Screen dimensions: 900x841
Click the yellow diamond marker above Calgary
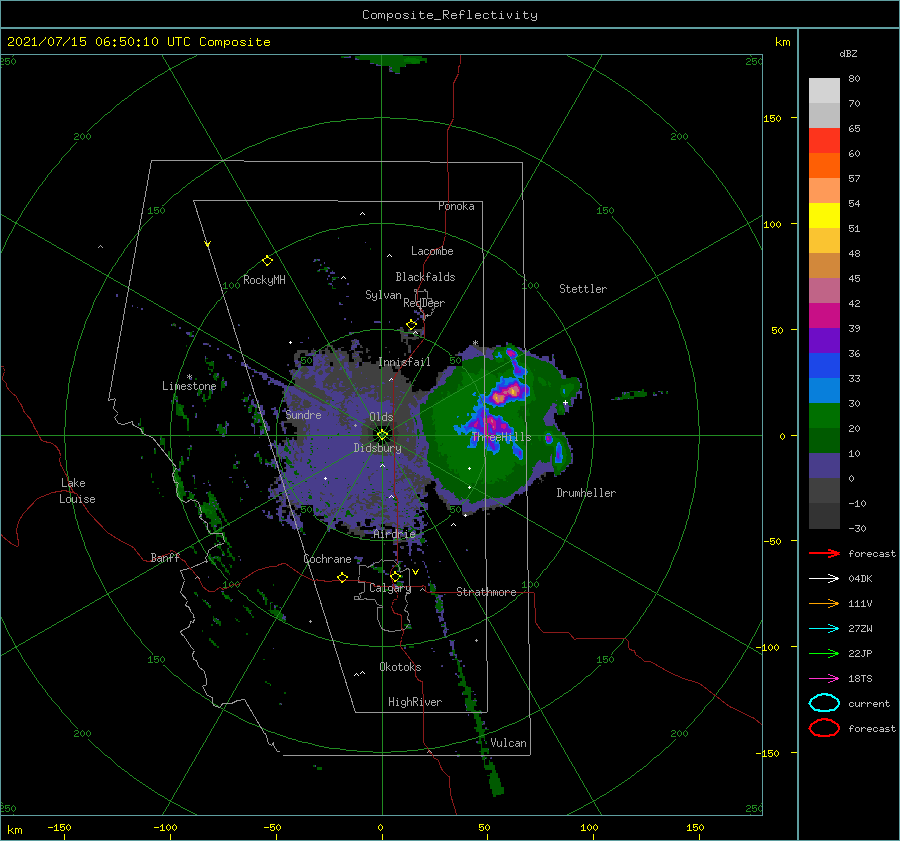(x=395, y=576)
